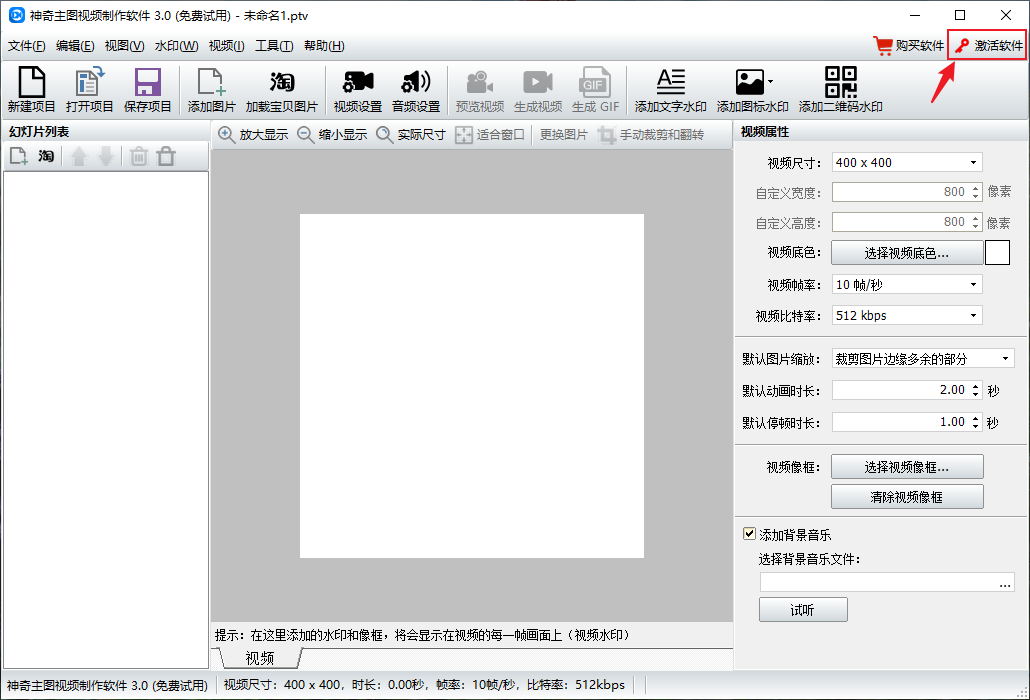Decrease default pause duration (默认停顿时长) spinner
This screenshot has height=700, width=1030.
(975, 427)
